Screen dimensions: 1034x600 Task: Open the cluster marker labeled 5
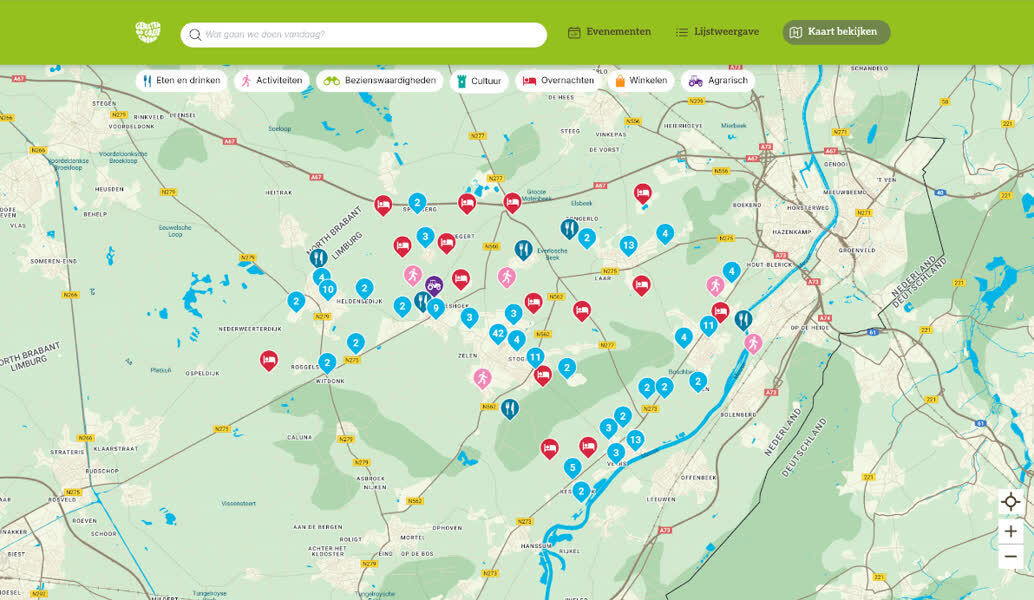[572, 467]
